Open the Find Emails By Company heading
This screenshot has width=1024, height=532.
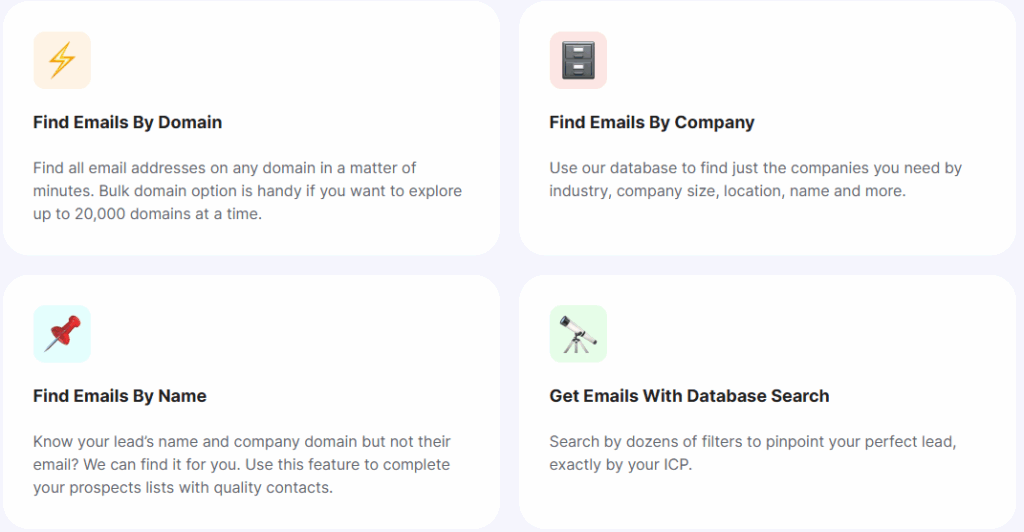pos(651,123)
